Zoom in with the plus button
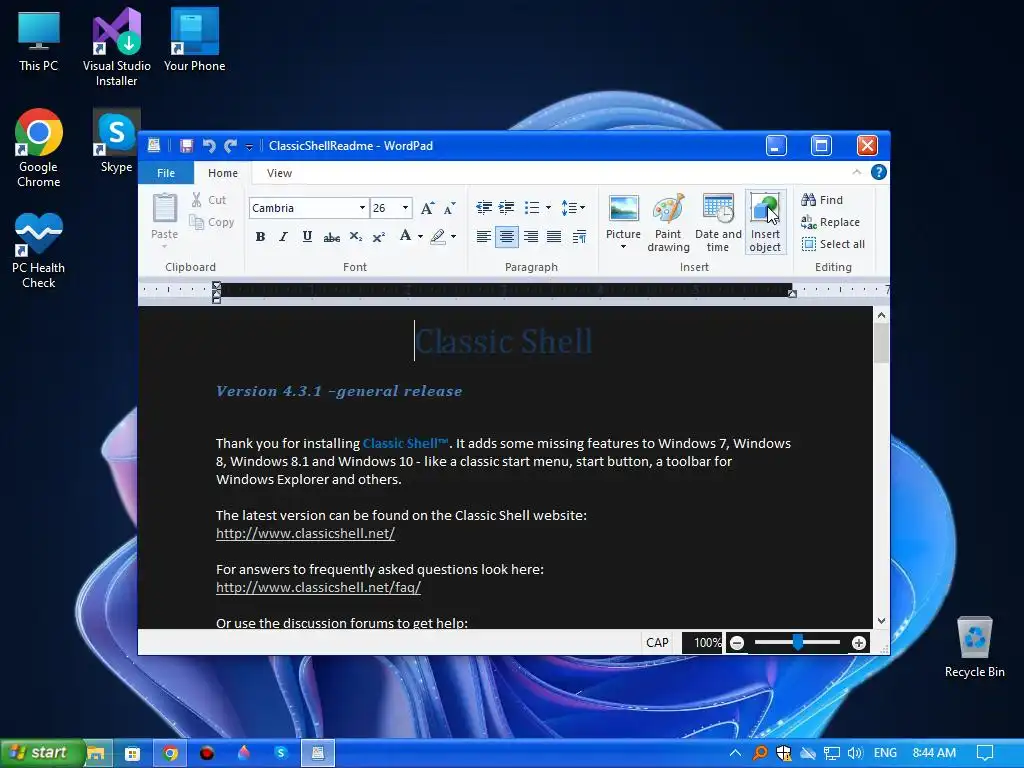This screenshot has width=1024, height=768. [859, 643]
